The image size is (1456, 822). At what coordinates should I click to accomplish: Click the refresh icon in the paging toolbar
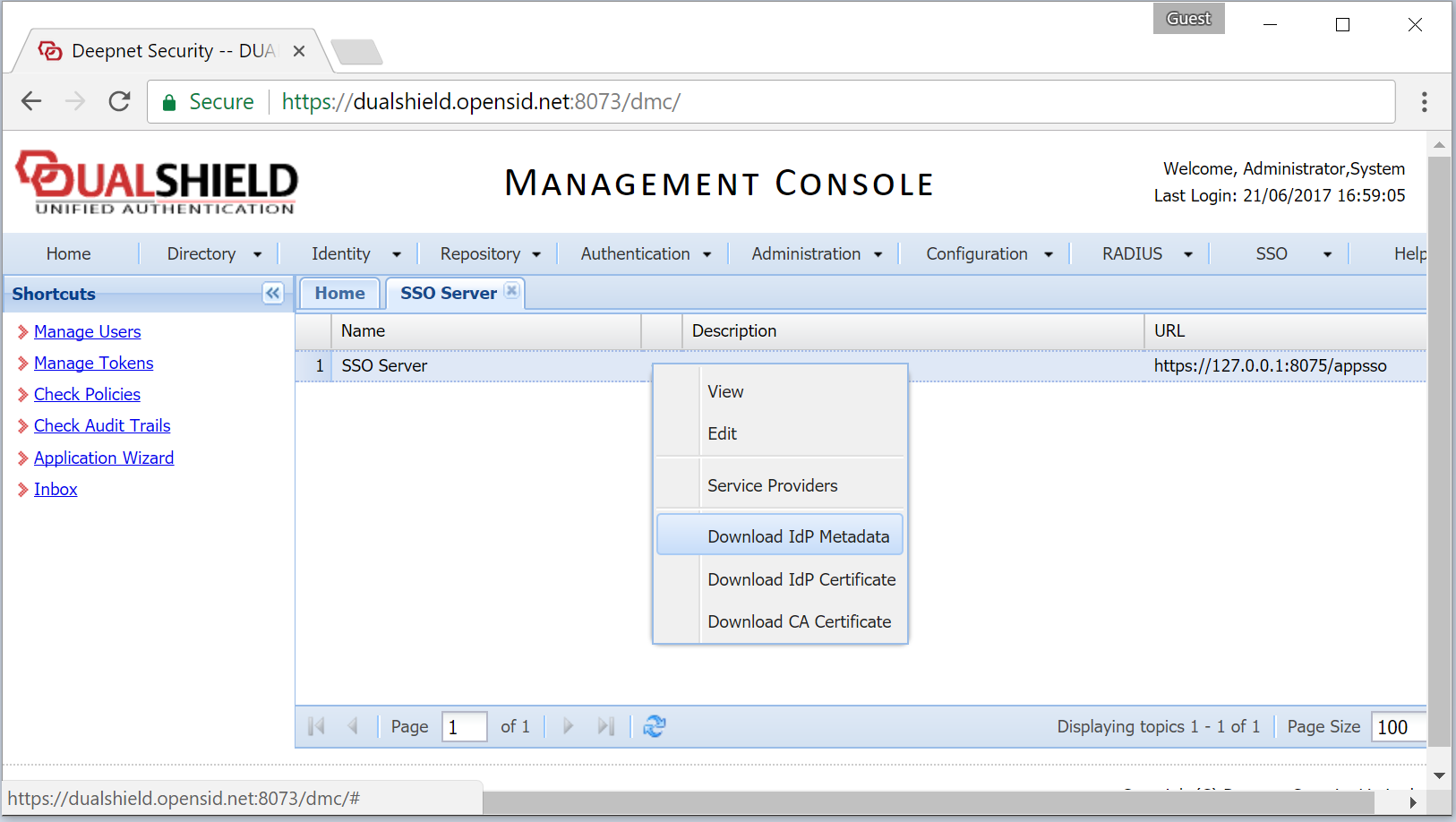coord(655,726)
